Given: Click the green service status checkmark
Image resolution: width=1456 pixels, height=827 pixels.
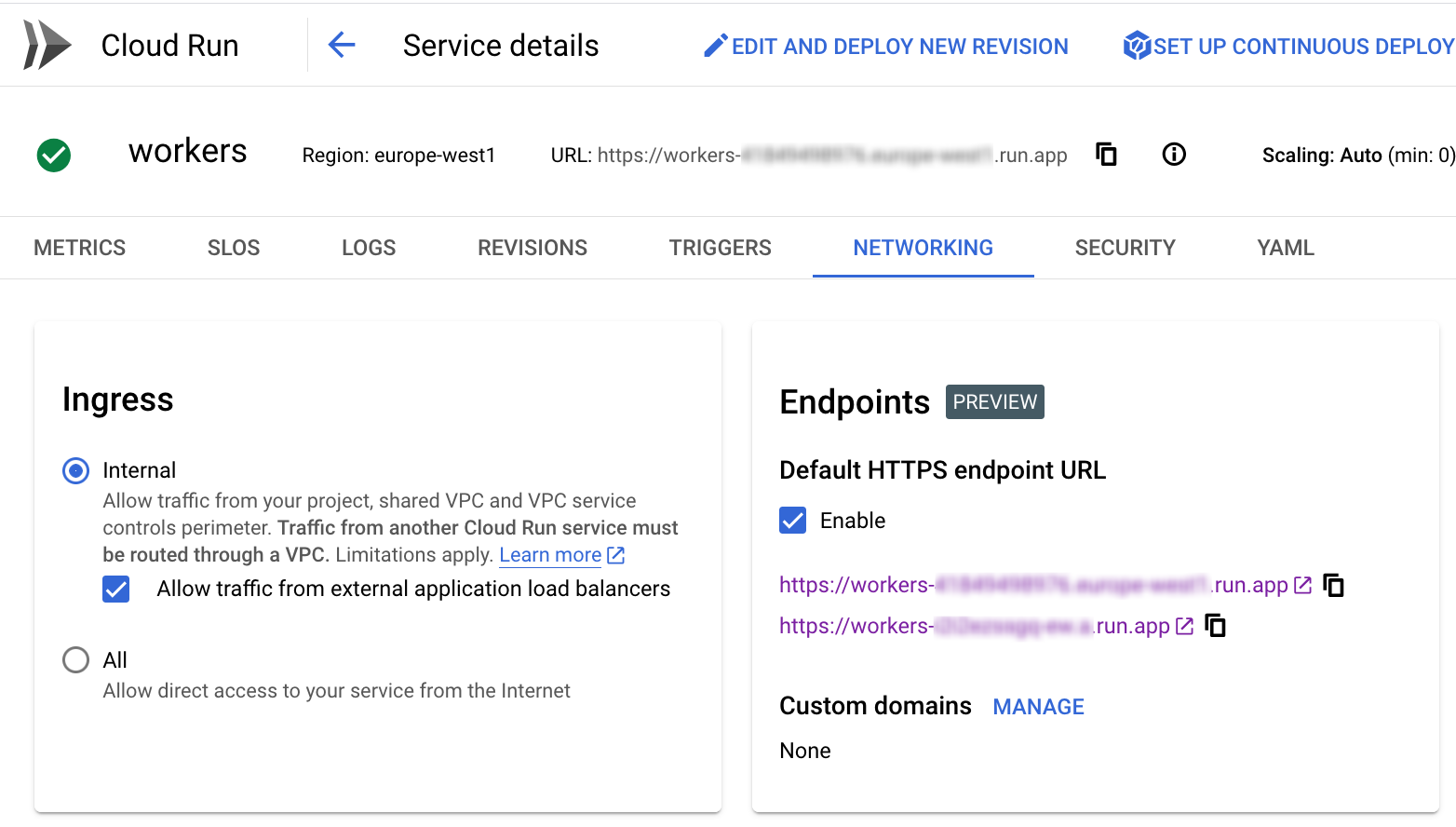Looking at the screenshot, I should 54,156.
